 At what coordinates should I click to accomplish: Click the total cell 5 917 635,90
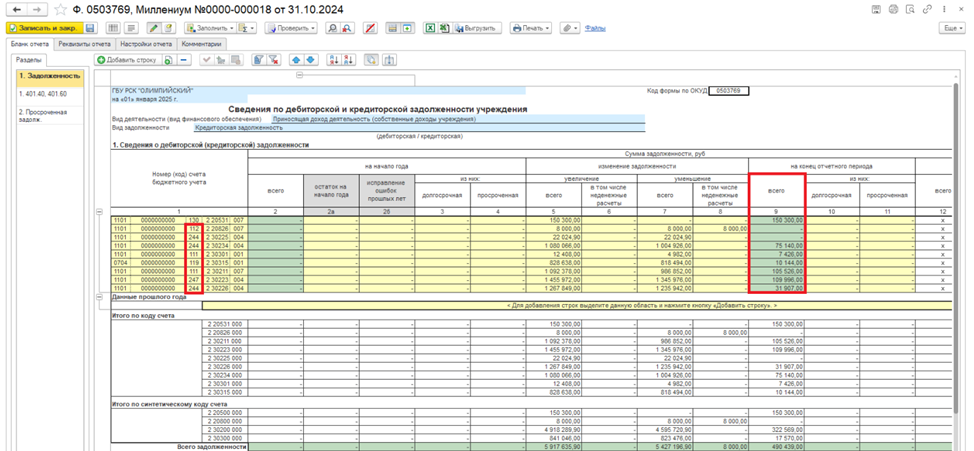[554, 447]
